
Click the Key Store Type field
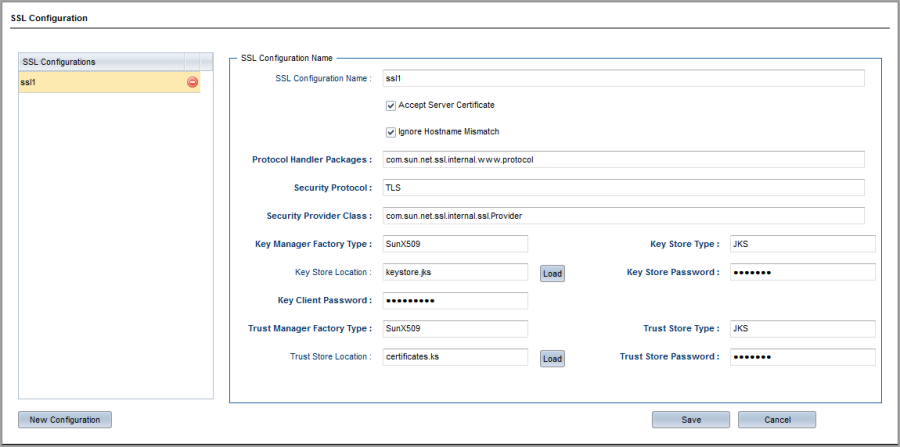coord(802,244)
